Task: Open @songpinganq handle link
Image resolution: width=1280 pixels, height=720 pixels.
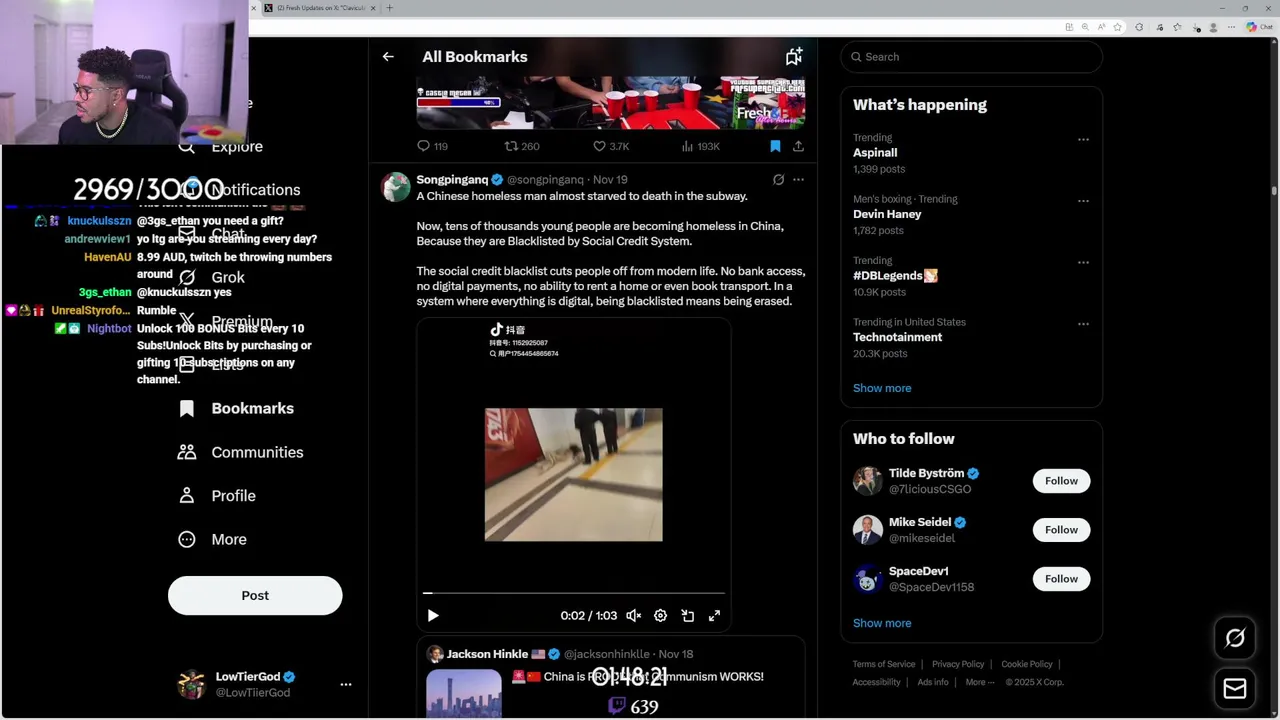Action: point(545,180)
